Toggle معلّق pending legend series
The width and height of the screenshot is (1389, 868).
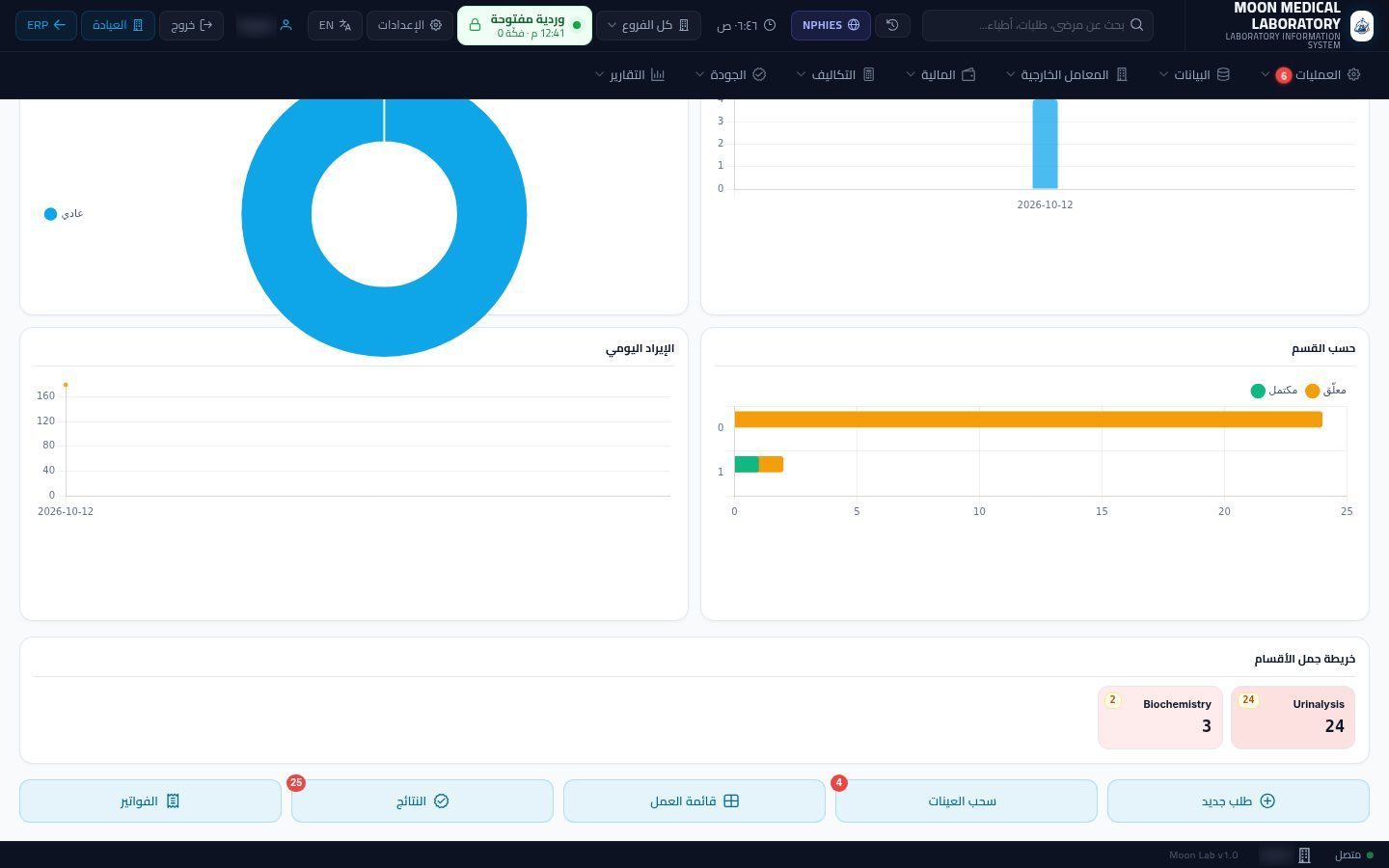[x=1325, y=391]
